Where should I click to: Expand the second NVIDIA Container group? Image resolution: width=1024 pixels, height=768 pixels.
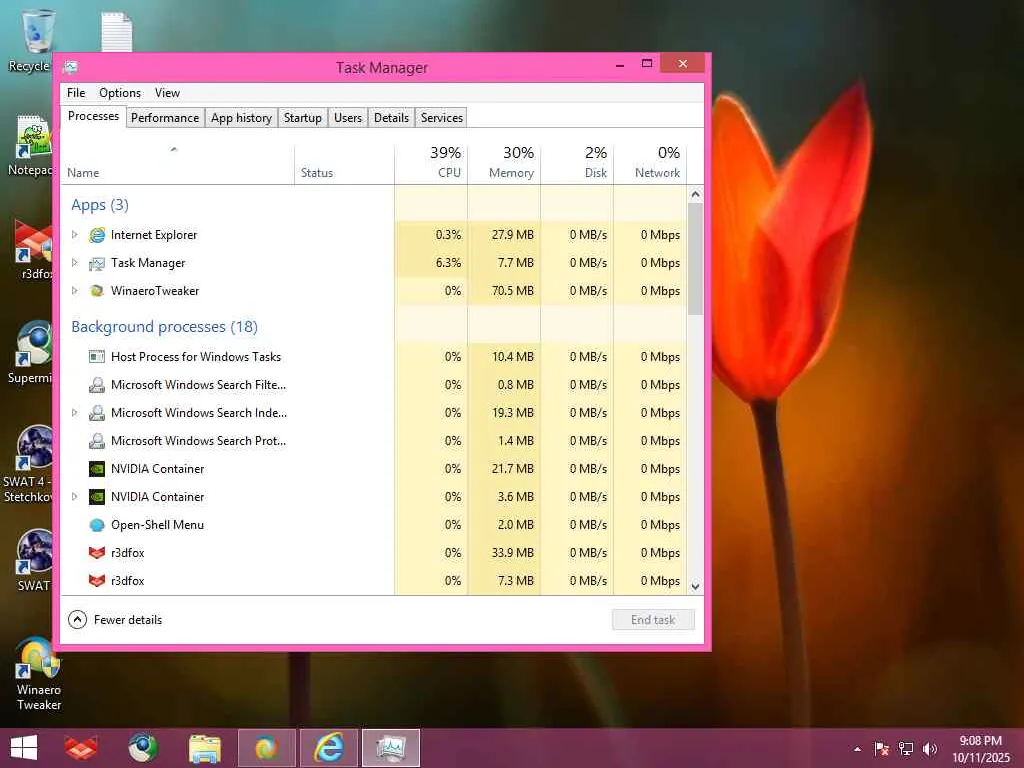(74, 496)
